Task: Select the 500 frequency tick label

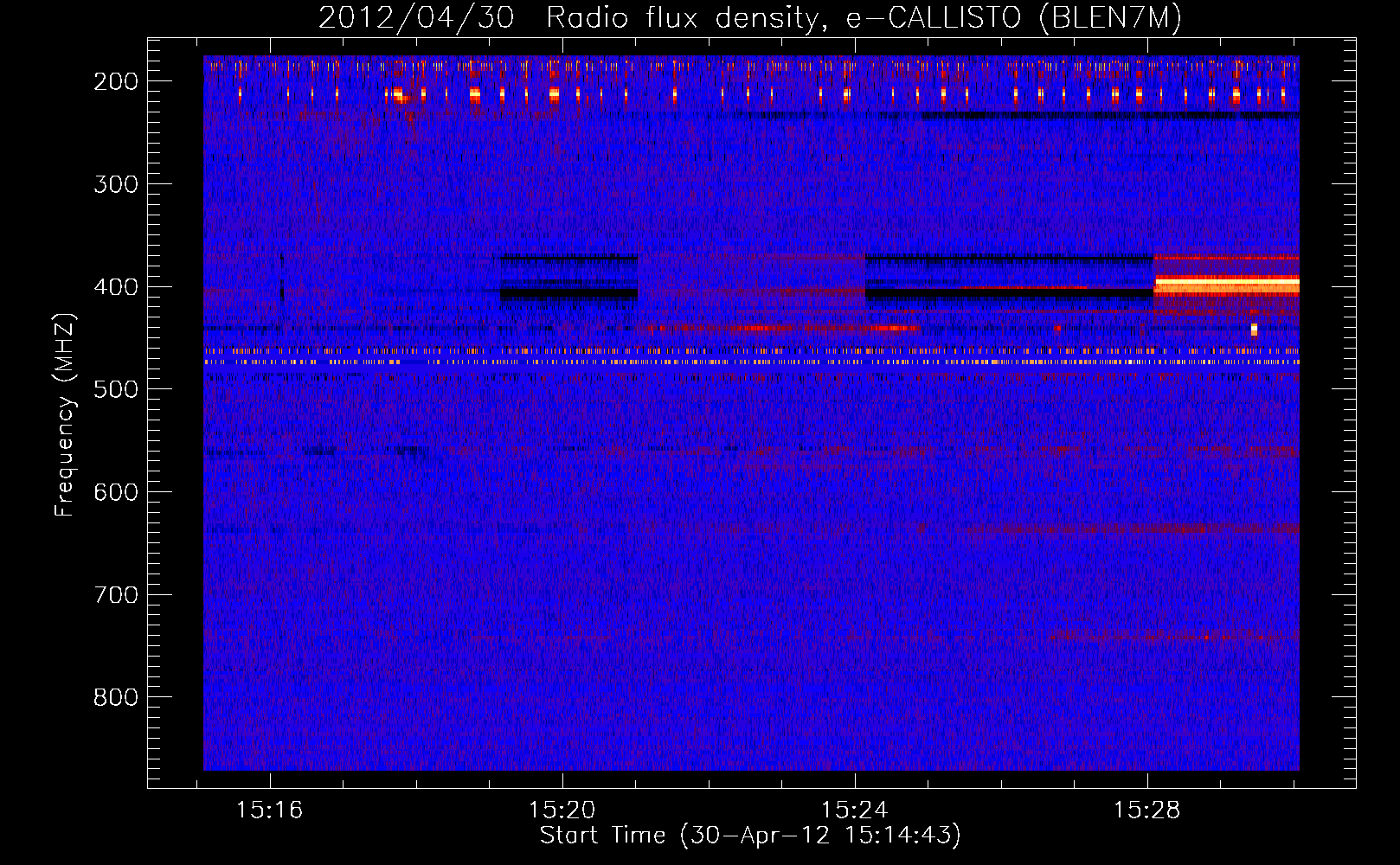Action: [116, 389]
